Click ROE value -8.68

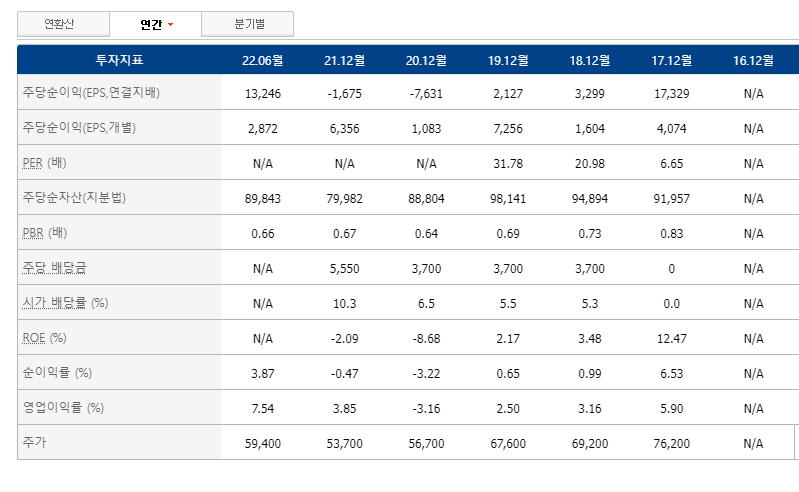(x=426, y=339)
